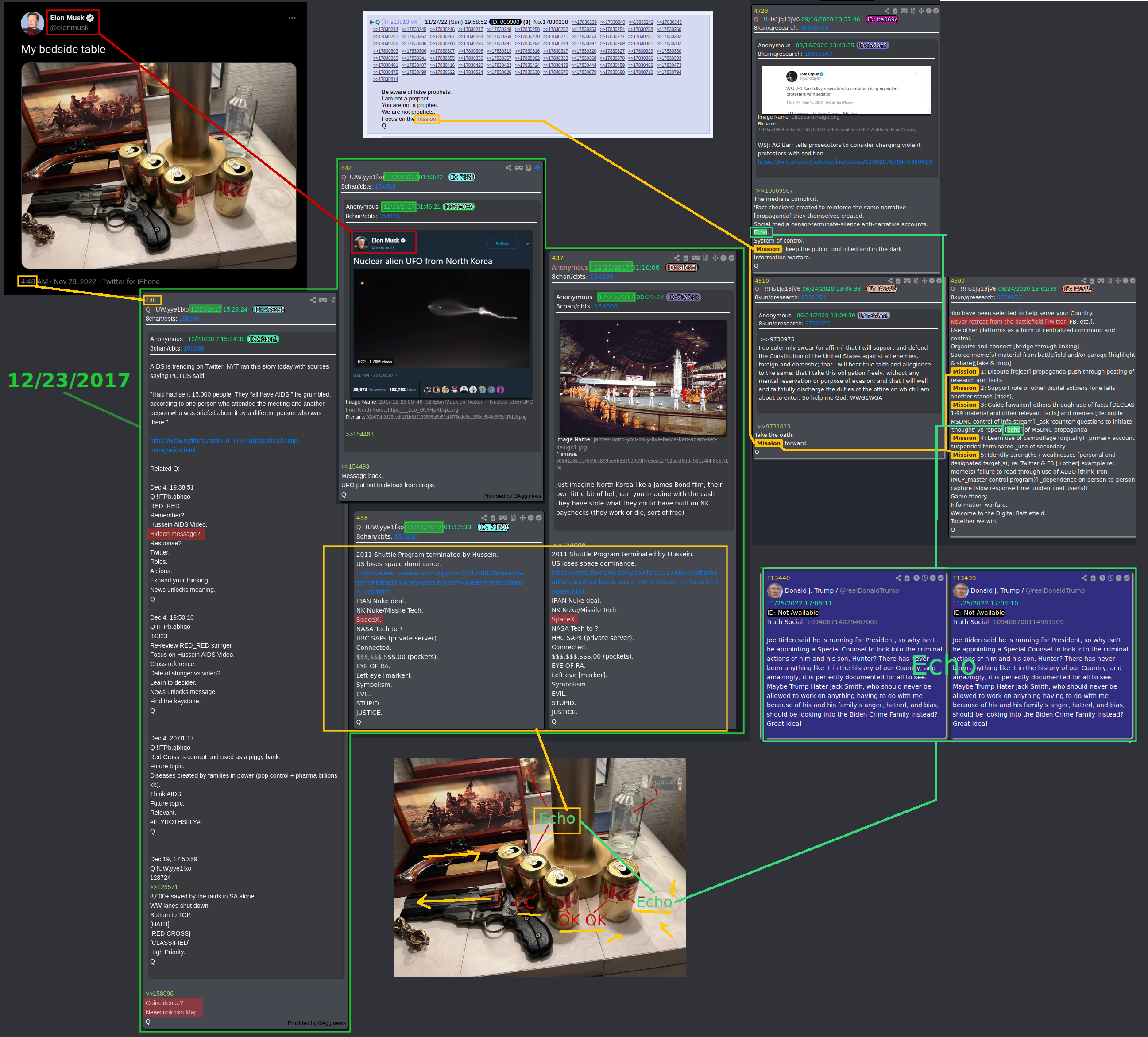This screenshot has width=1148, height=1037.
Task: Click goggles icon on post 448
Action: [x=323, y=300]
